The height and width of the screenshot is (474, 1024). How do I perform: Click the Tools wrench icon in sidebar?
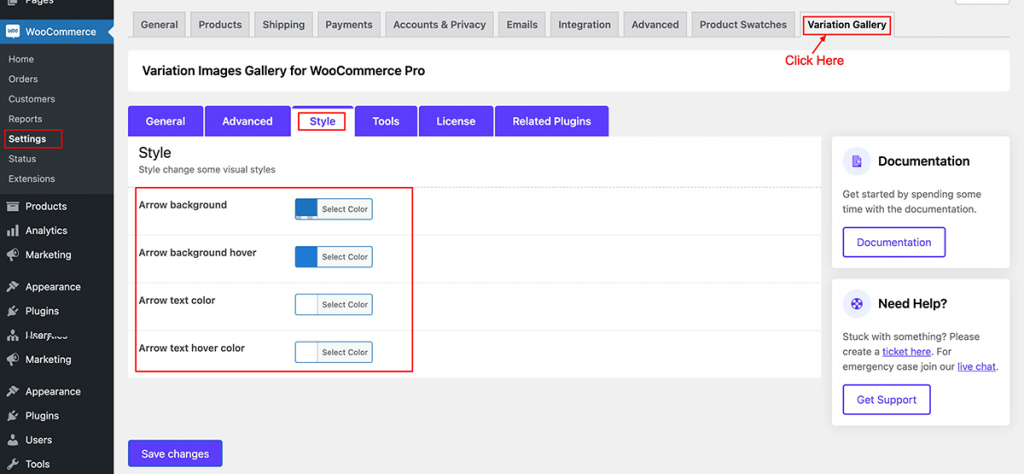pos(12,464)
